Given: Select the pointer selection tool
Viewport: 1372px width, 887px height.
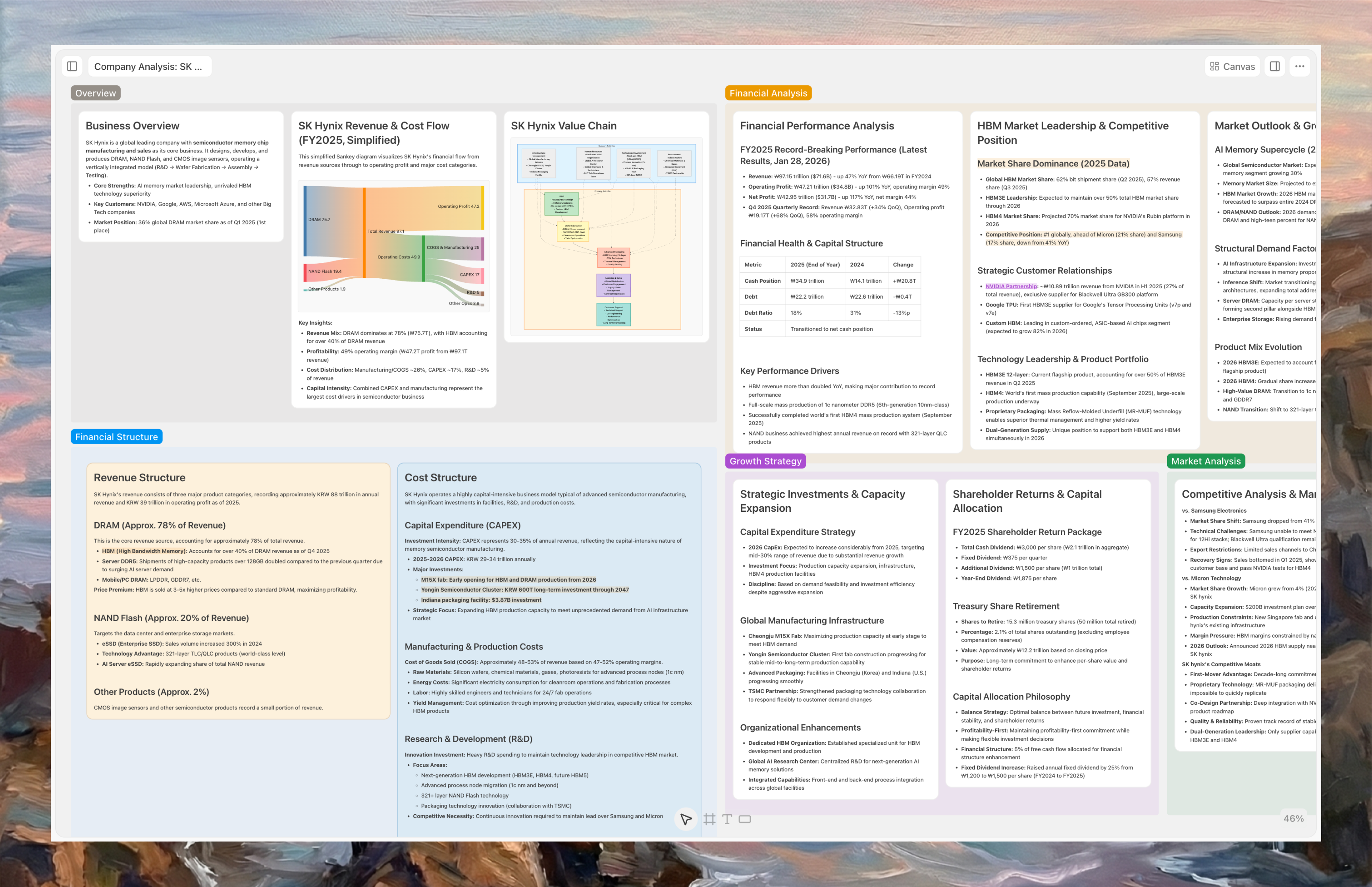Looking at the screenshot, I should (686, 819).
